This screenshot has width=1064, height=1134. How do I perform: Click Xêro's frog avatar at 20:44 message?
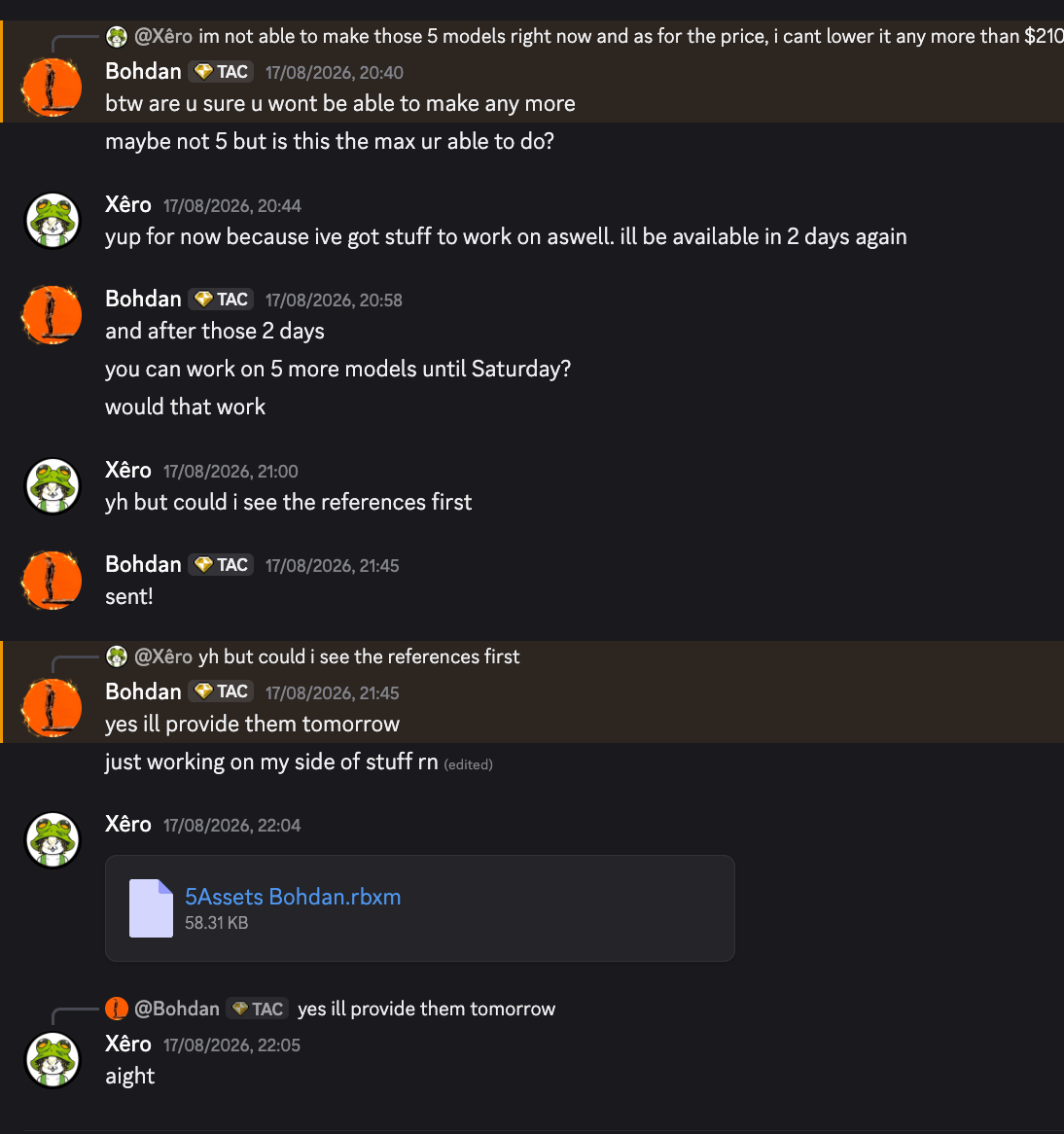click(53, 221)
